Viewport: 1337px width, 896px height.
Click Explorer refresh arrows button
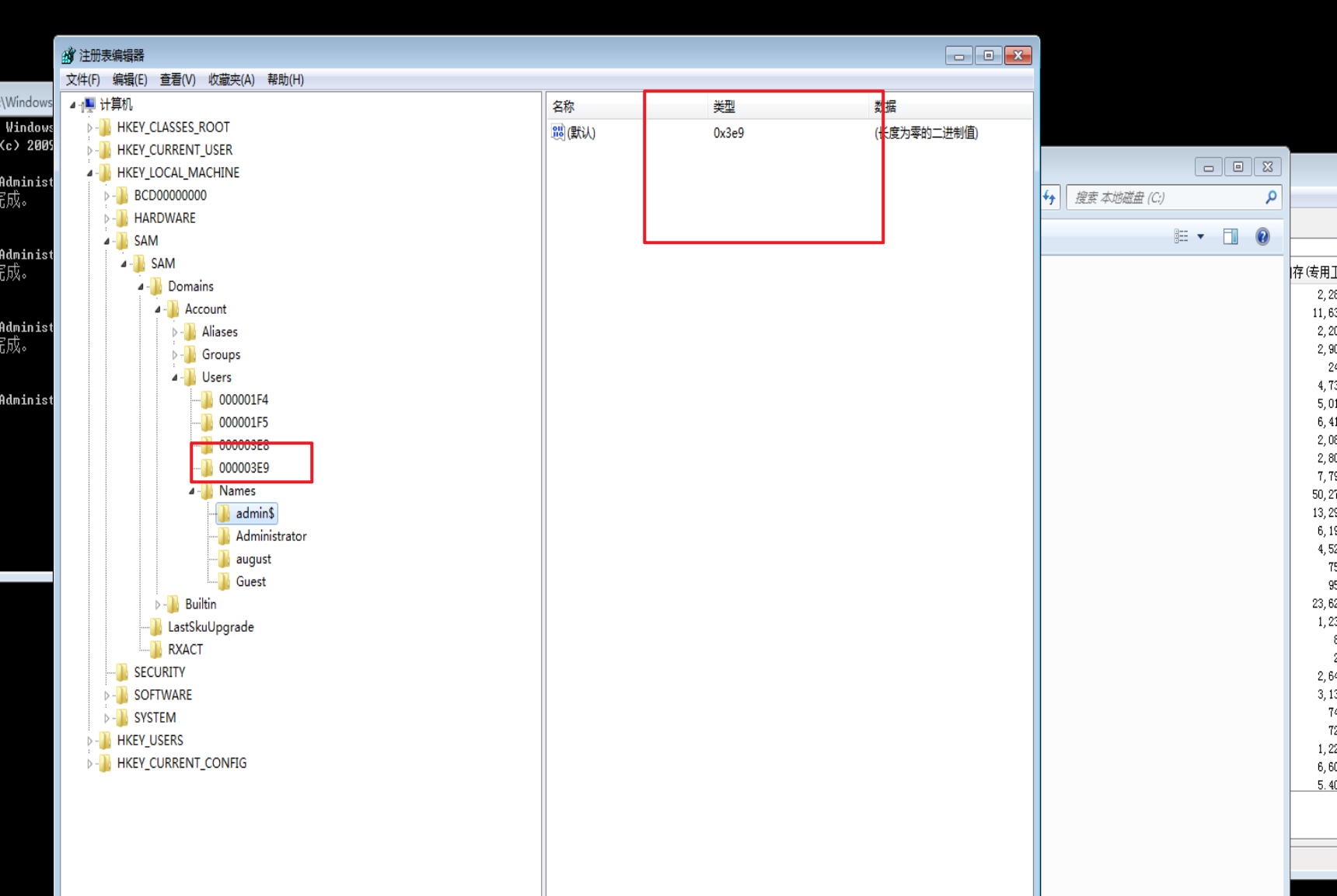[1050, 197]
